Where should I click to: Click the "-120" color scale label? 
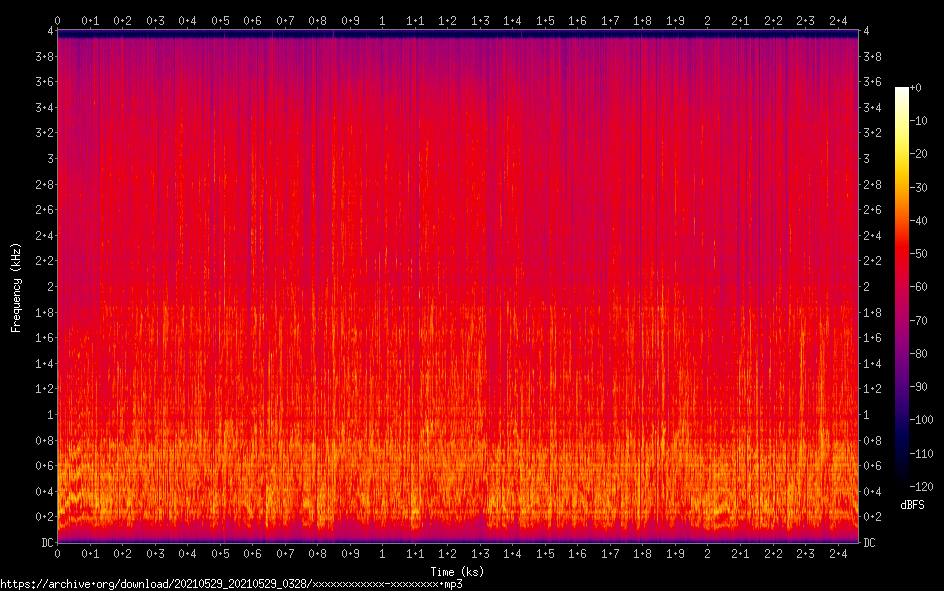921,486
